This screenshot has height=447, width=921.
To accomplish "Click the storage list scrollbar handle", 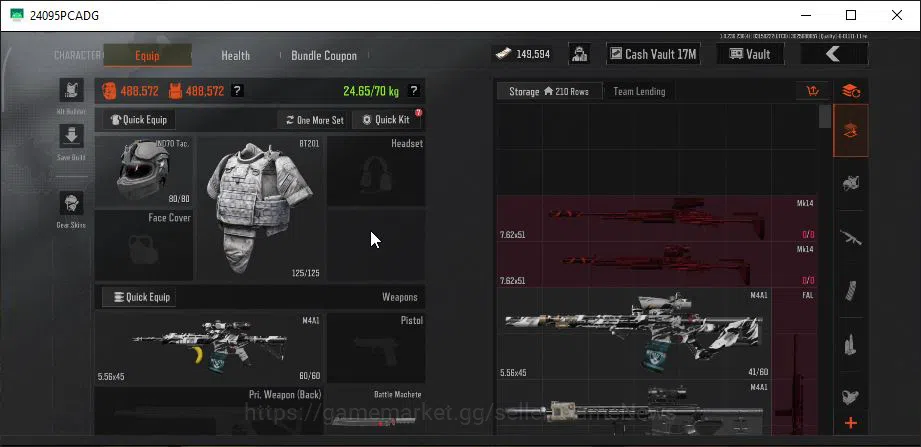I will click(825, 116).
